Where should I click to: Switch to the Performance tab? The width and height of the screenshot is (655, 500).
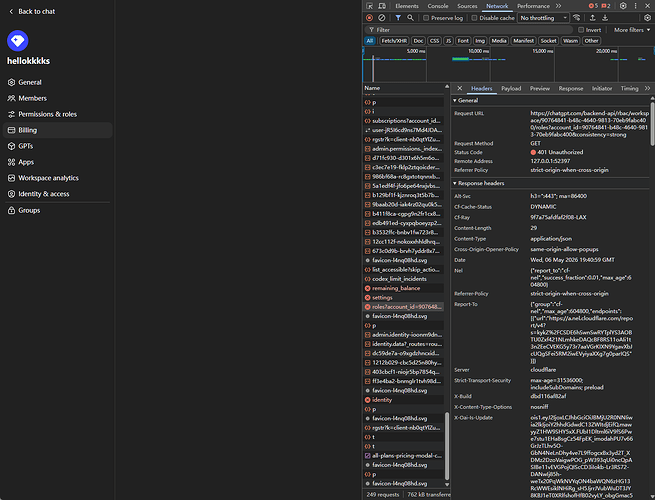533,6
